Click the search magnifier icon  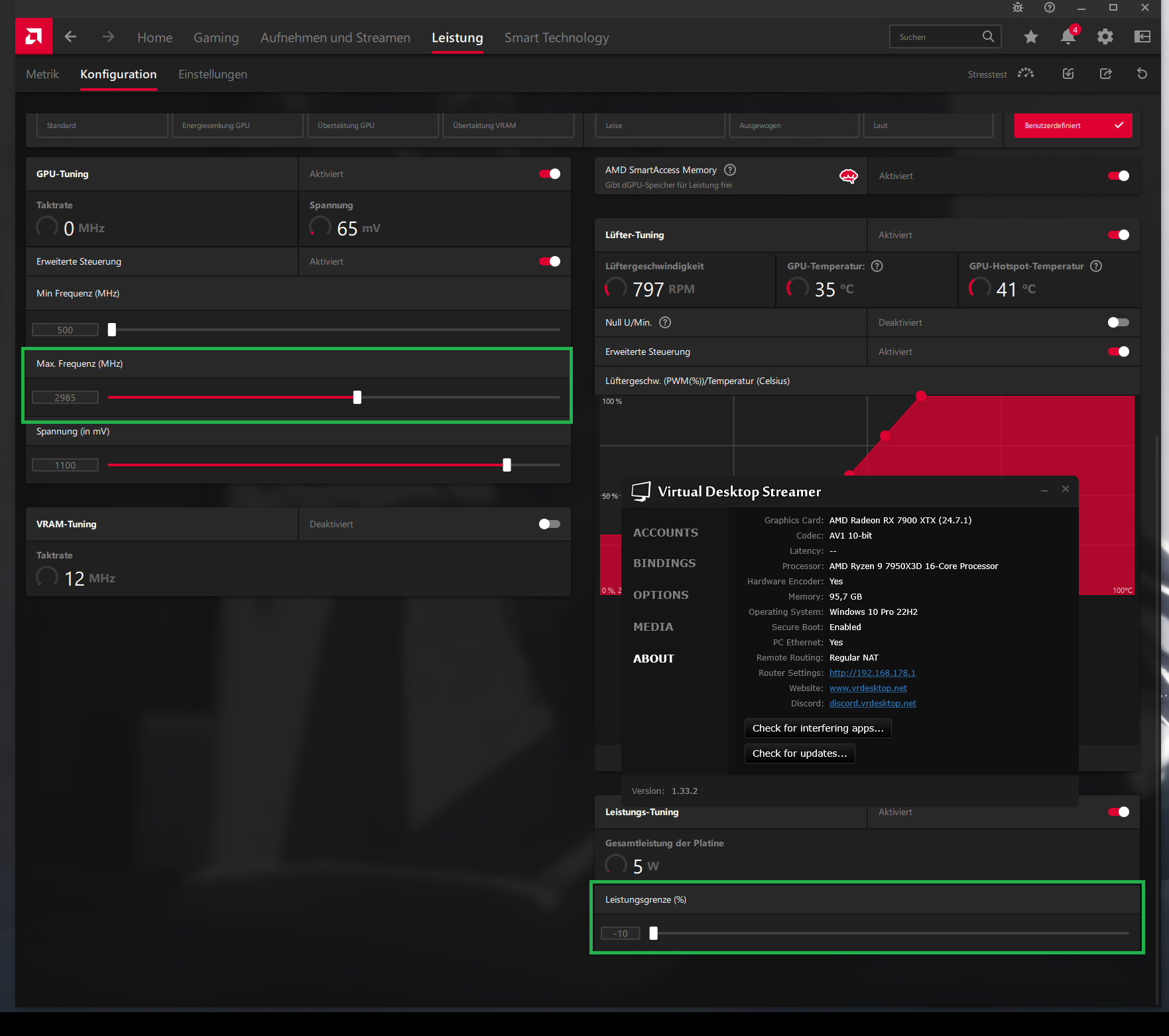[988, 36]
